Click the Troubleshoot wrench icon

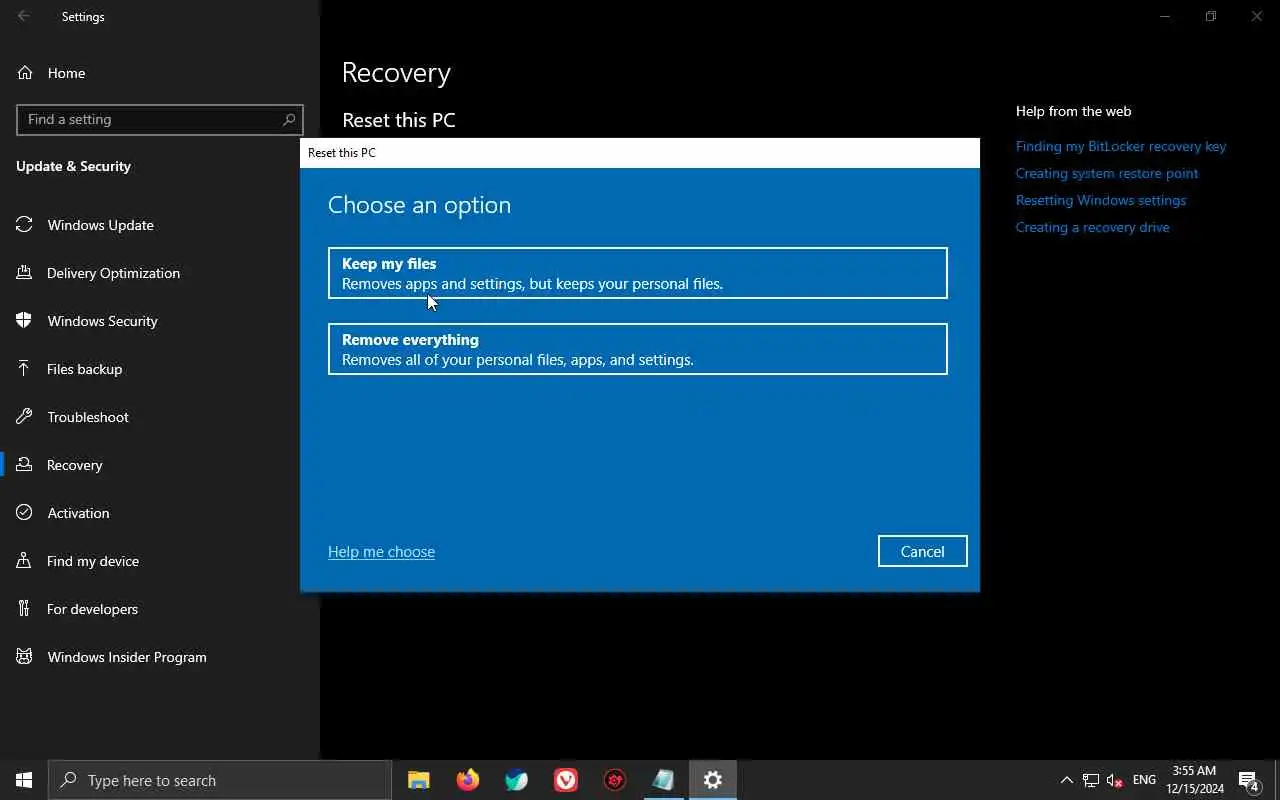point(24,417)
